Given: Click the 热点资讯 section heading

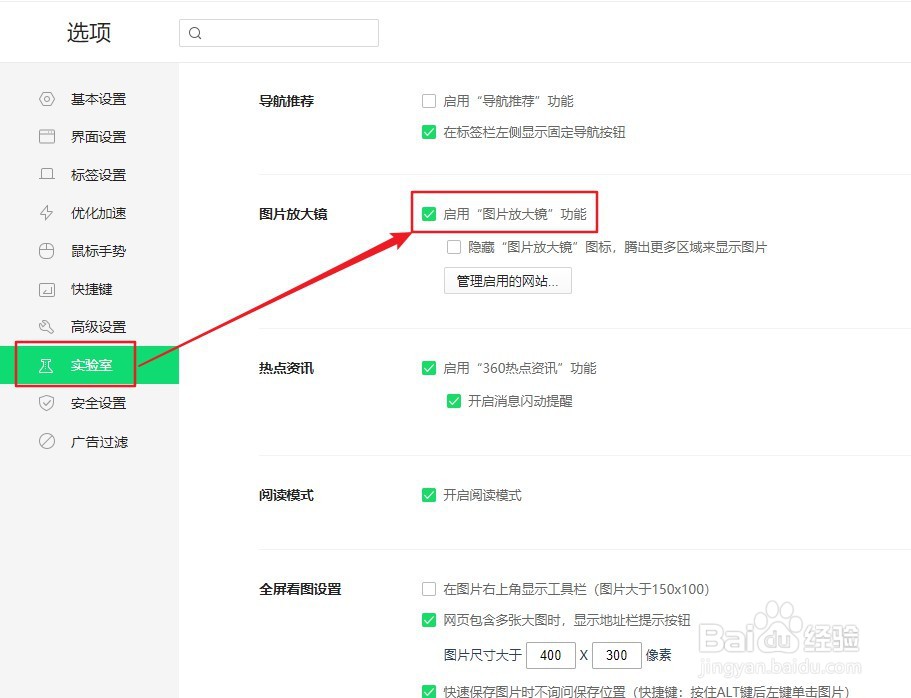Looking at the screenshot, I should click(x=286, y=368).
